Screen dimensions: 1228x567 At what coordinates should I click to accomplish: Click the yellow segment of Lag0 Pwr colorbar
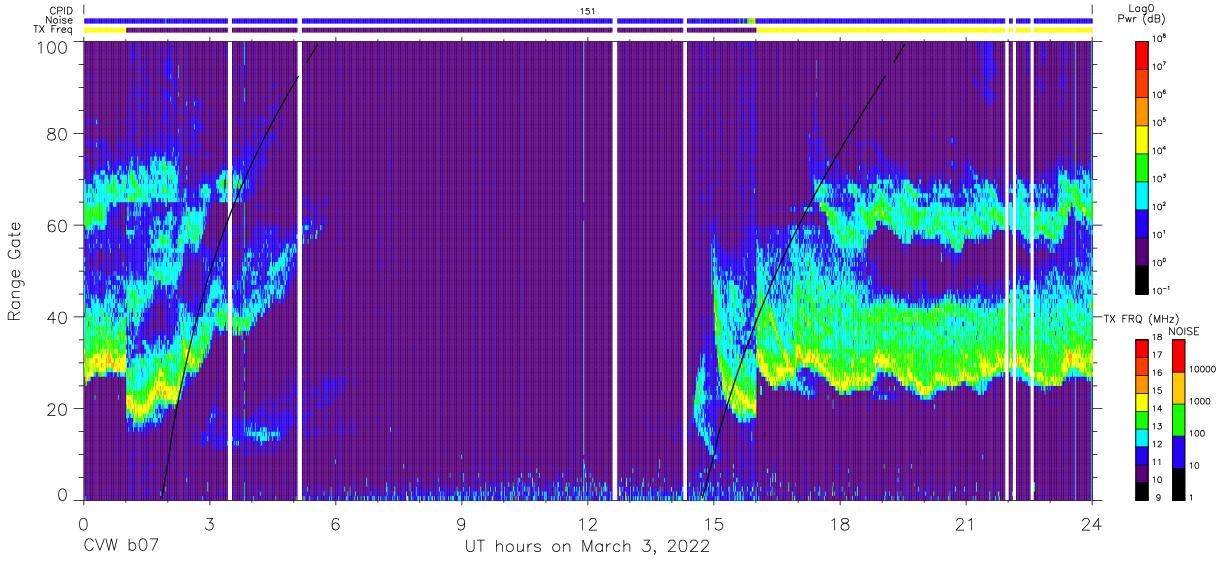click(x=1142, y=137)
